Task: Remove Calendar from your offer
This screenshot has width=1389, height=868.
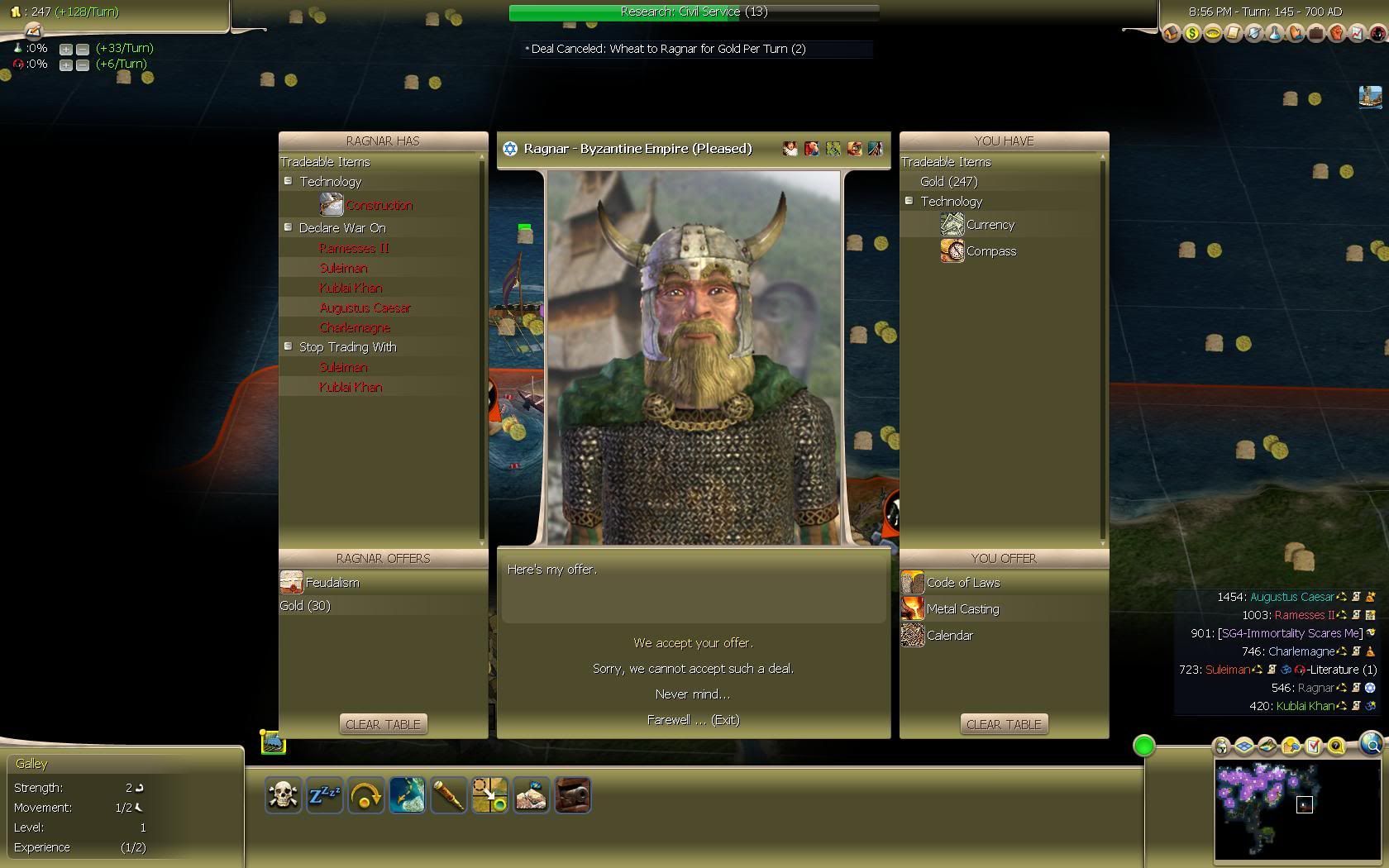Action: 937,635
